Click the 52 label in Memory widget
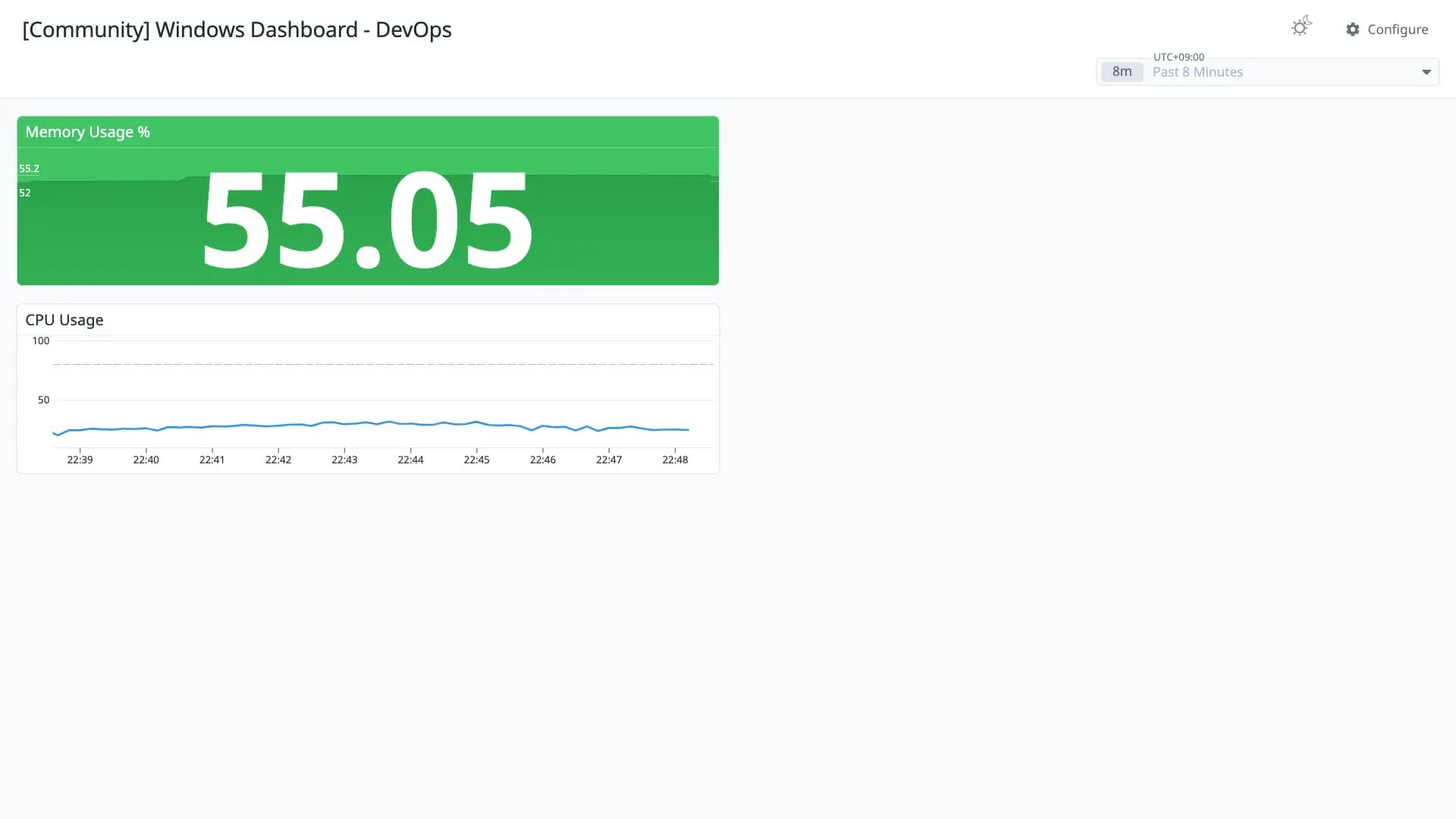 (x=25, y=193)
